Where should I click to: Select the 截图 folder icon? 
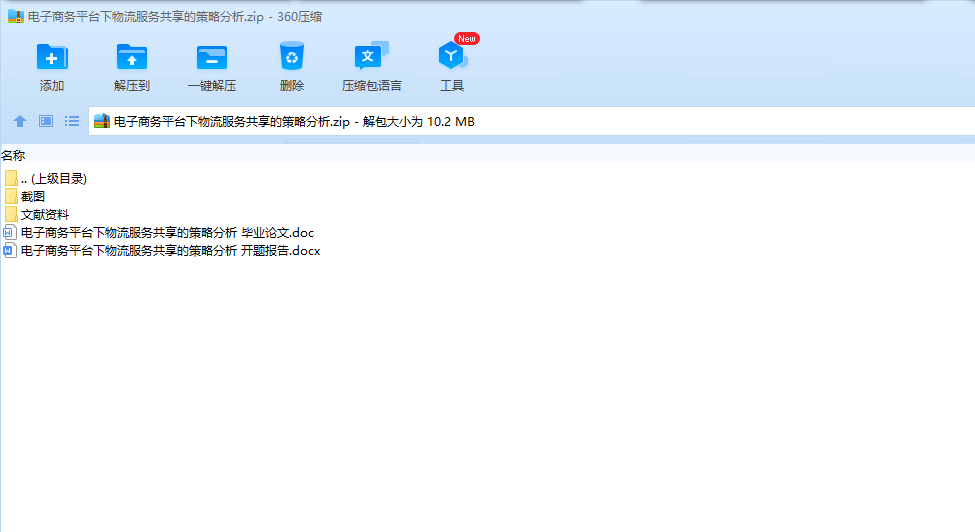click(11, 196)
